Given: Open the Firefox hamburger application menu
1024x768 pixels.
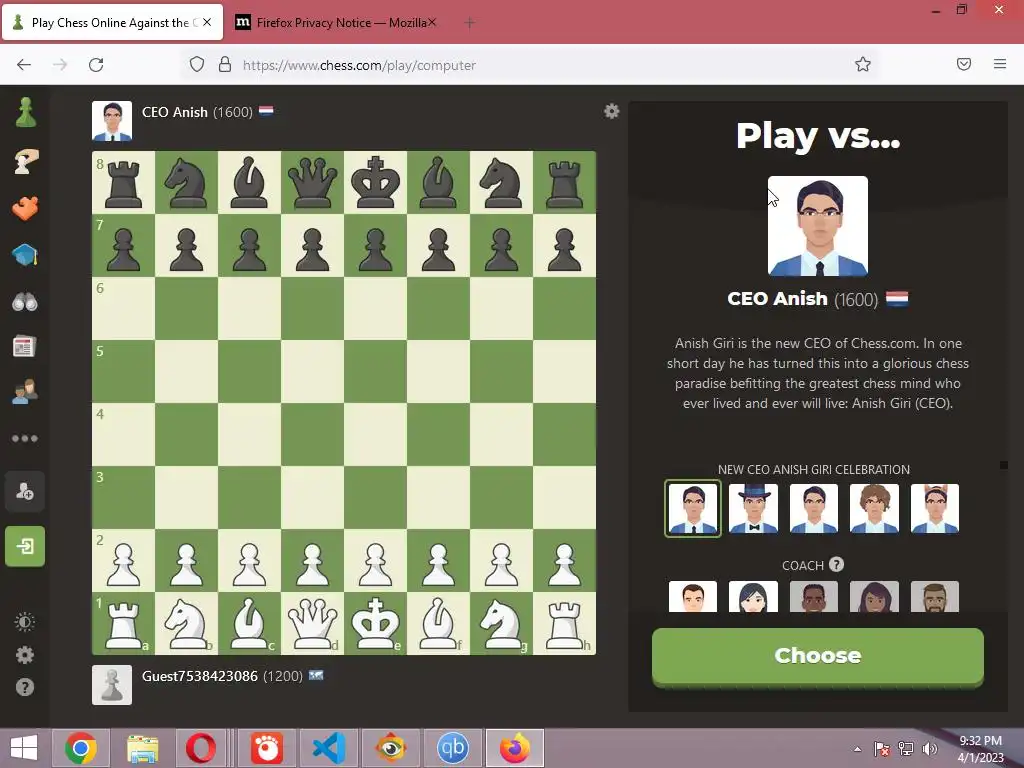Looking at the screenshot, I should (x=1000, y=64).
